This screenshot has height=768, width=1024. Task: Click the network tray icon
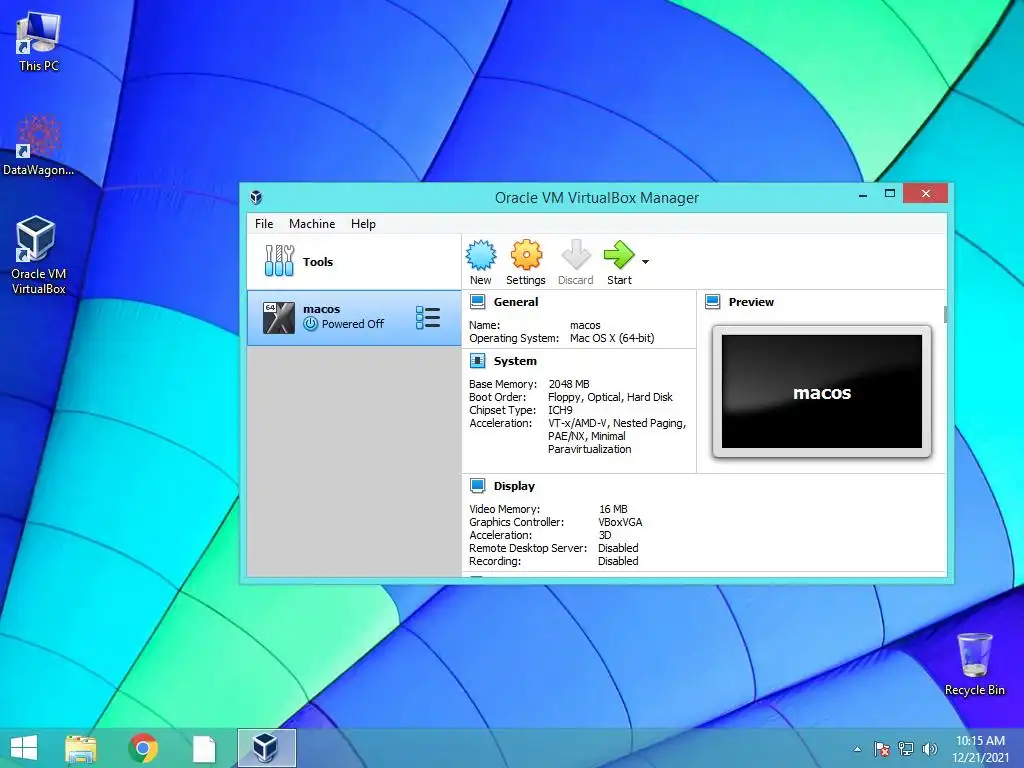tap(906, 749)
